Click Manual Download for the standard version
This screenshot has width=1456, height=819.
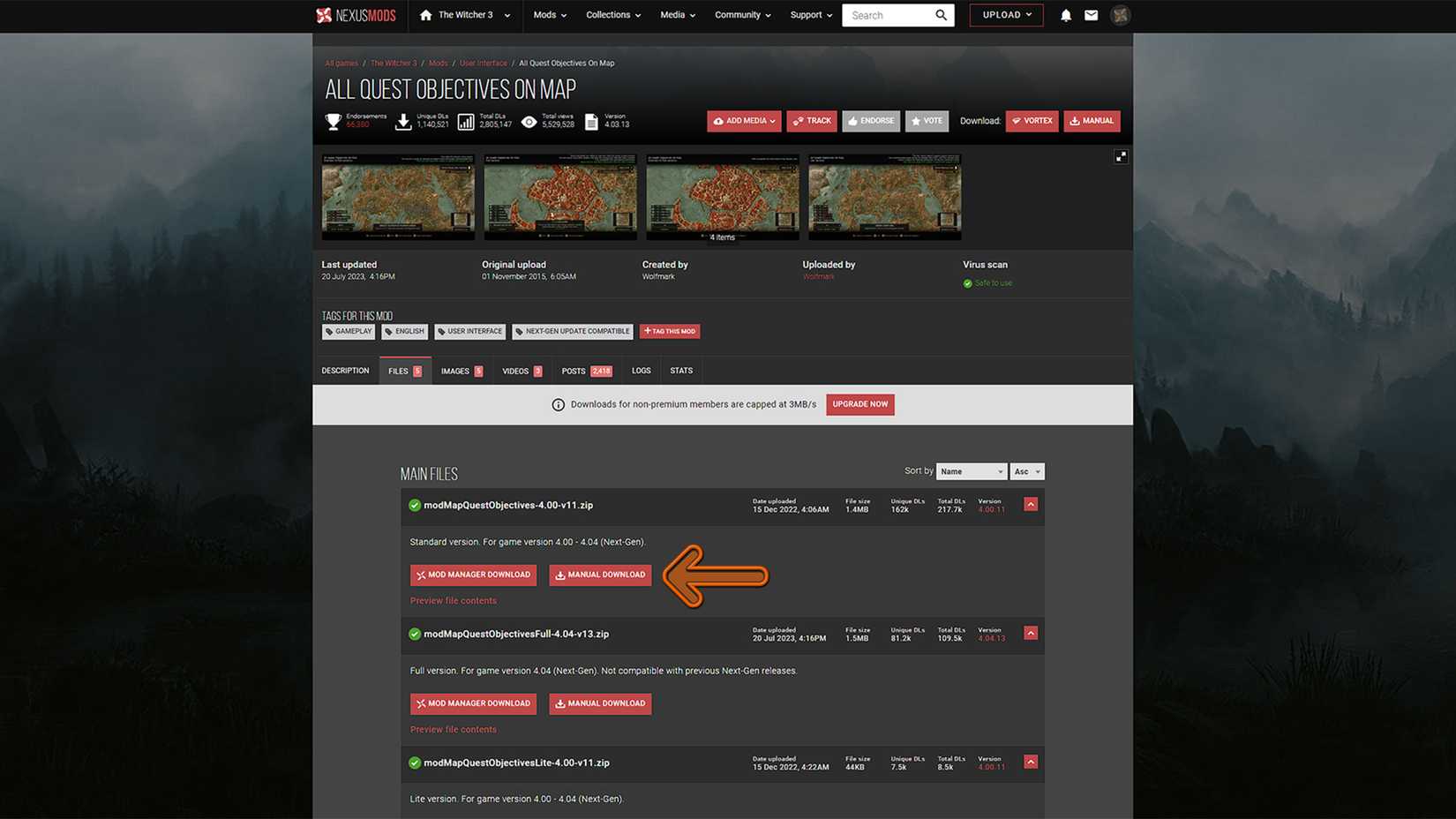(600, 575)
